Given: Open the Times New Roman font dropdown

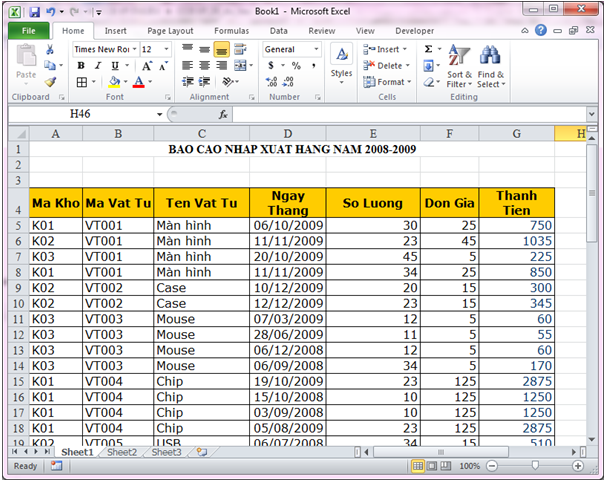Looking at the screenshot, I should point(134,49).
